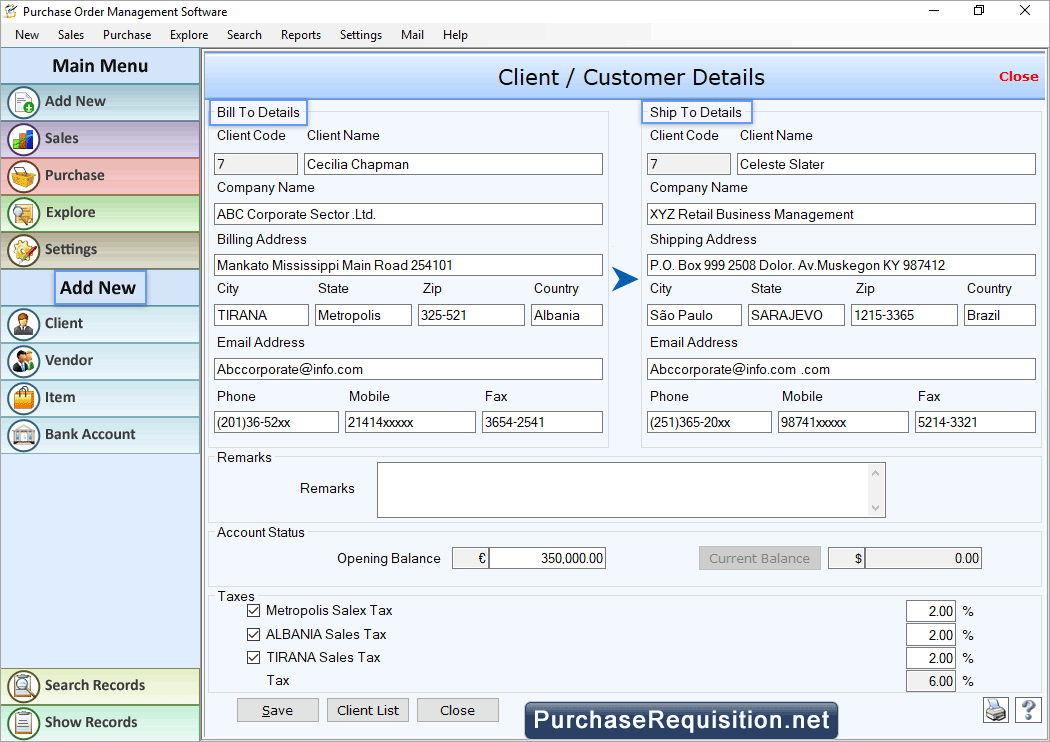Click inside the Remarks text area
This screenshot has height=742, width=1050.
click(x=630, y=488)
